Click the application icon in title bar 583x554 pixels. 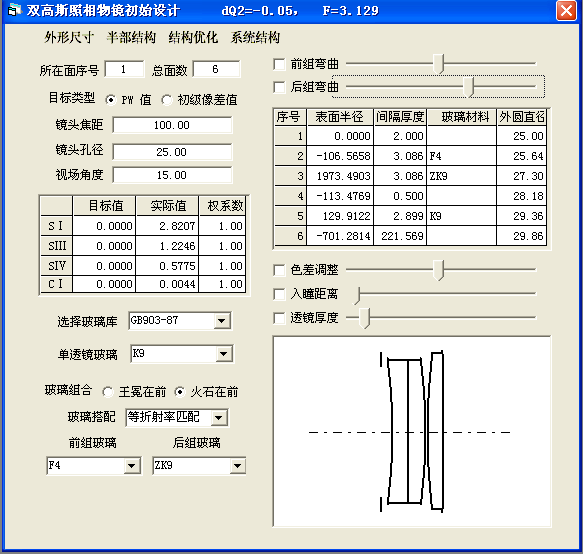[x=14, y=10]
